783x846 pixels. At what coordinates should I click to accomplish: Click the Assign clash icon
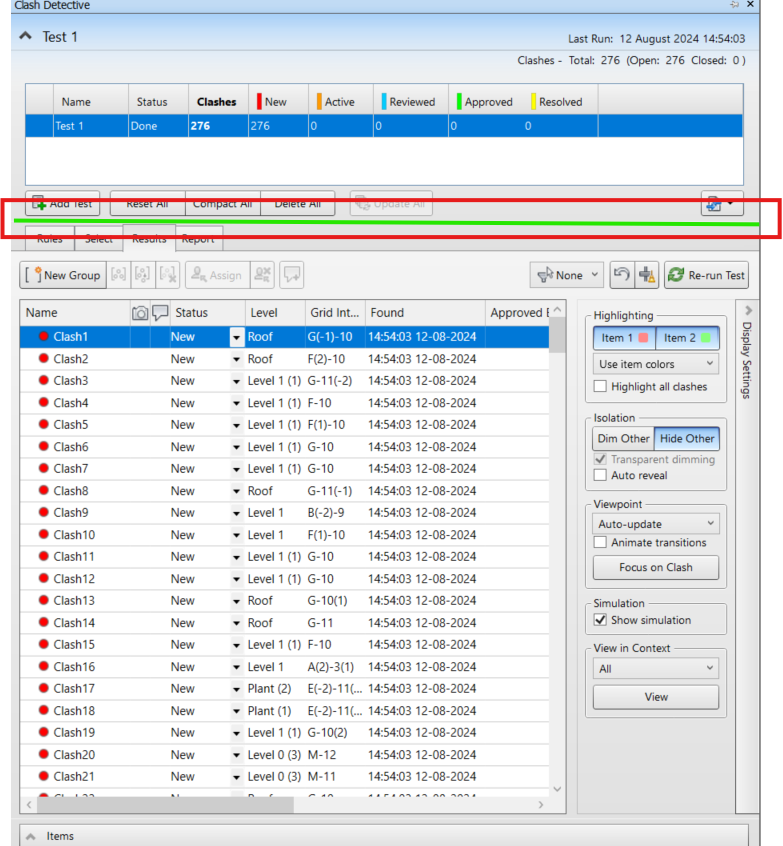pos(217,275)
